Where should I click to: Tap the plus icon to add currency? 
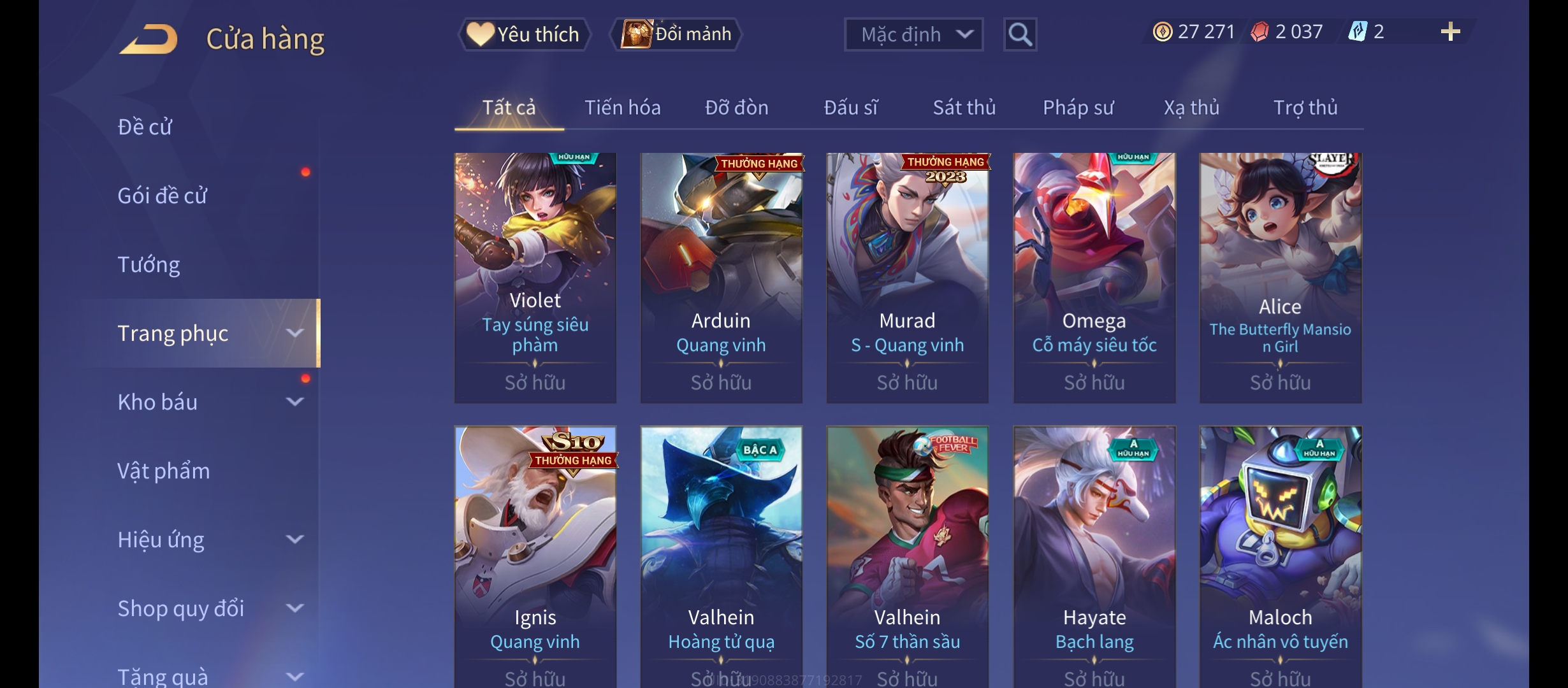click(x=1450, y=32)
